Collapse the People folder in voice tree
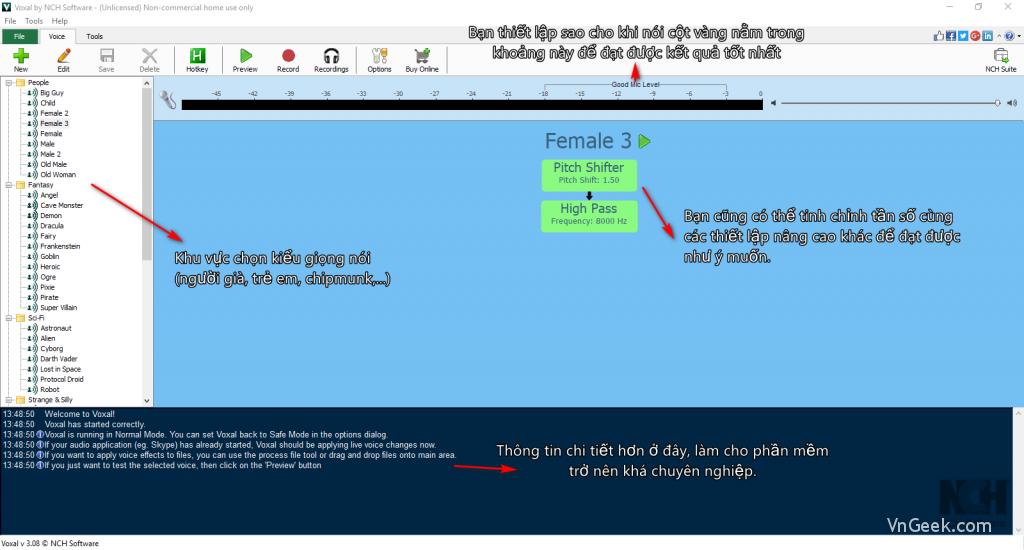Image resolution: width=1024 pixels, height=550 pixels. (9, 83)
